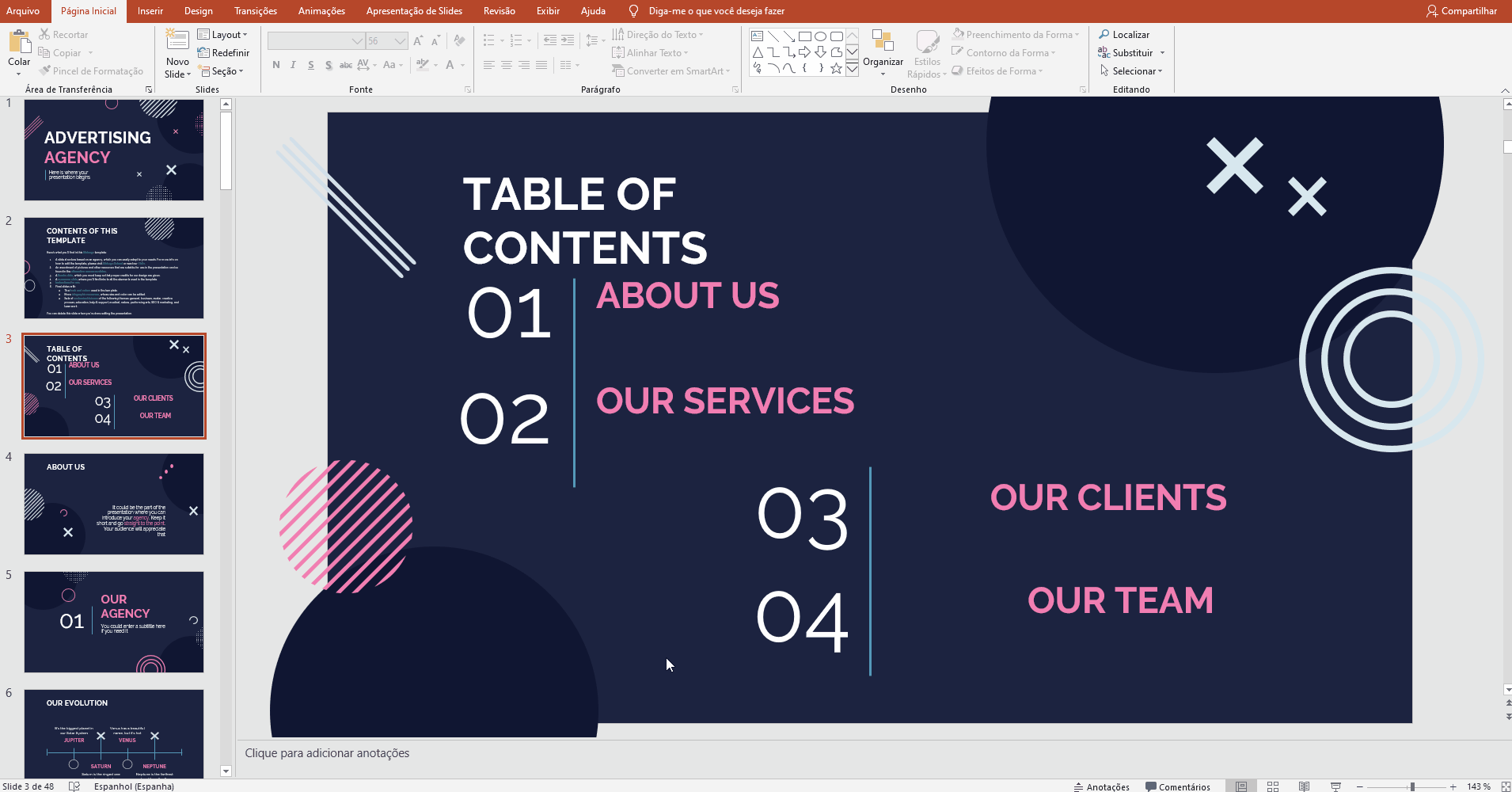Click the increase font size icon
The height and width of the screenshot is (792, 1512).
tap(418, 40)
